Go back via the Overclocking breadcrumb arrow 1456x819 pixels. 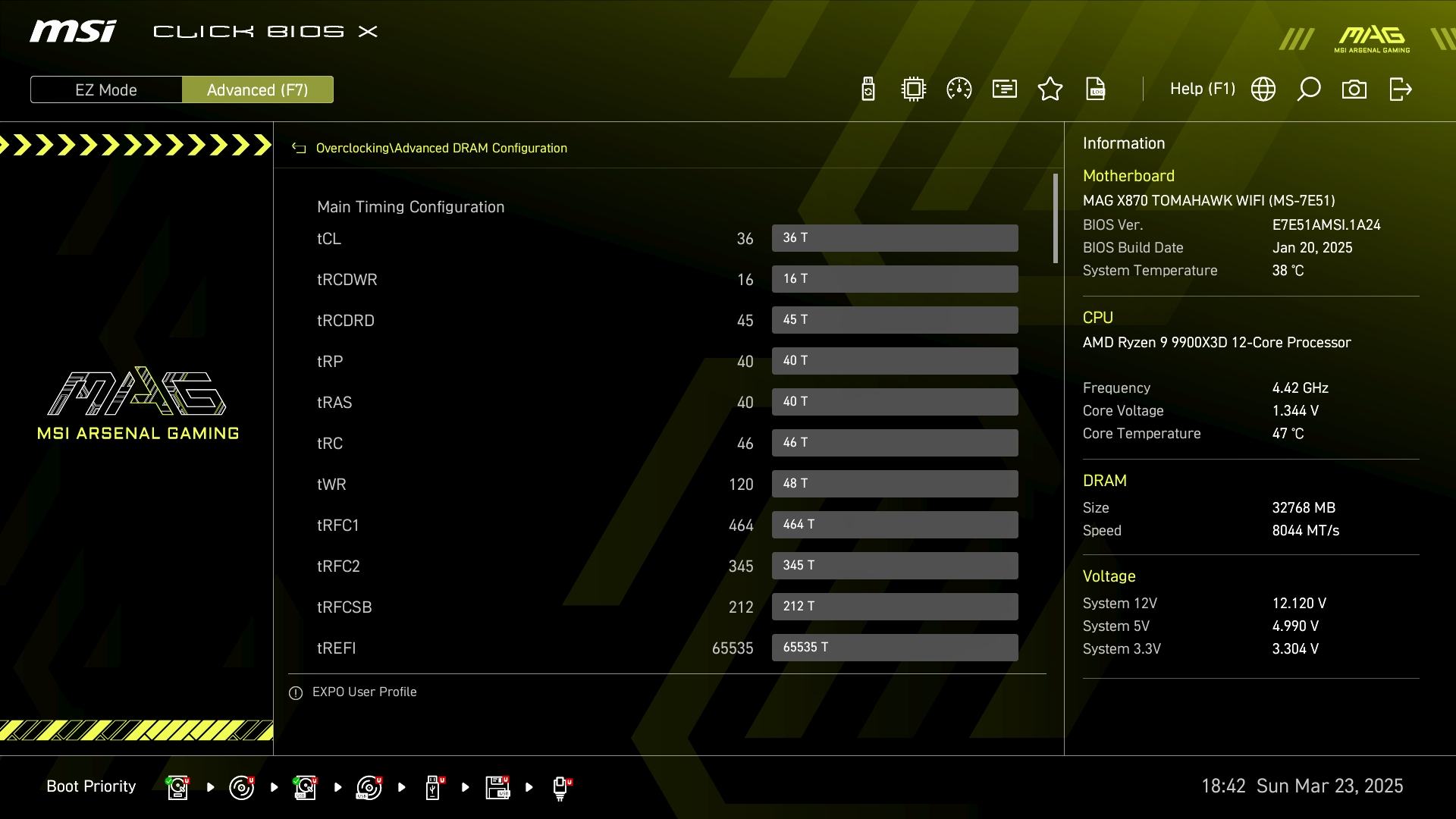coord(299,149)
